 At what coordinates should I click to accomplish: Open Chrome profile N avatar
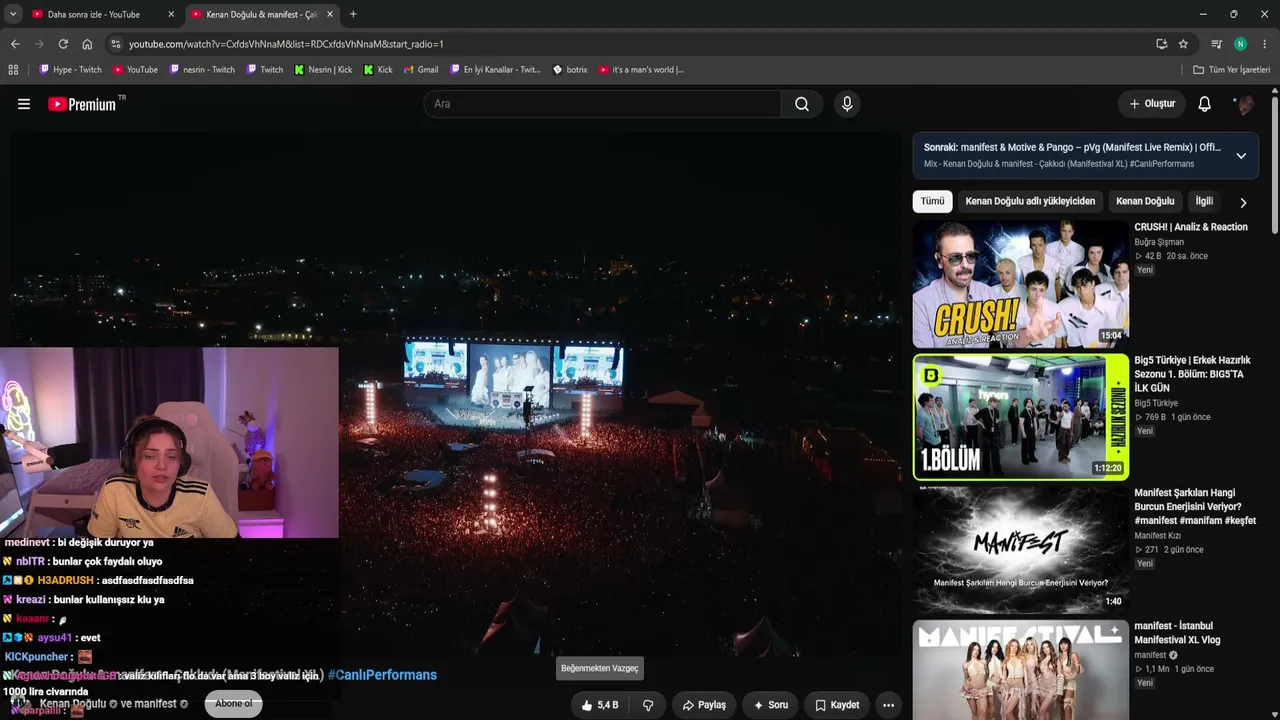(1240, 44)
